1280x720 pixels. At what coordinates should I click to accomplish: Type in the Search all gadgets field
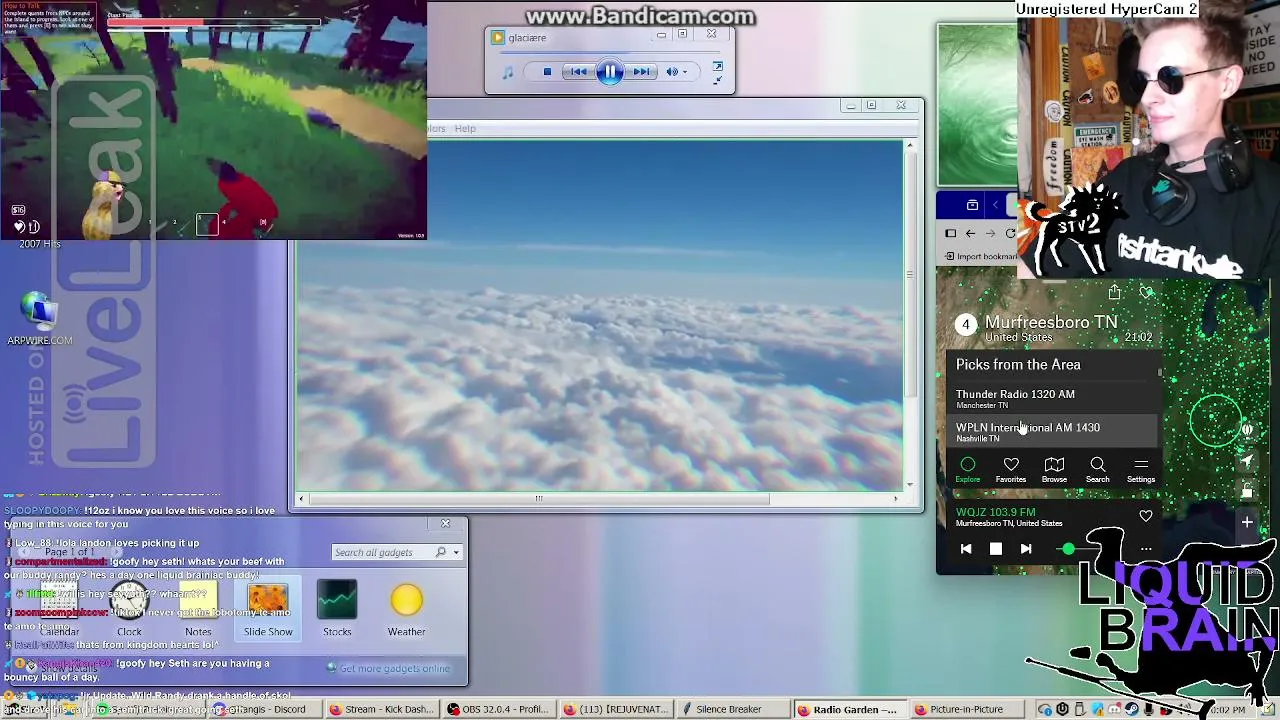tap(383, 552)
